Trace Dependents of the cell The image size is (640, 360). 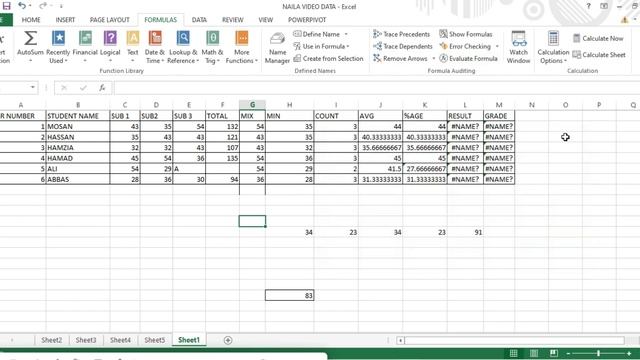(x=402, y=47)
